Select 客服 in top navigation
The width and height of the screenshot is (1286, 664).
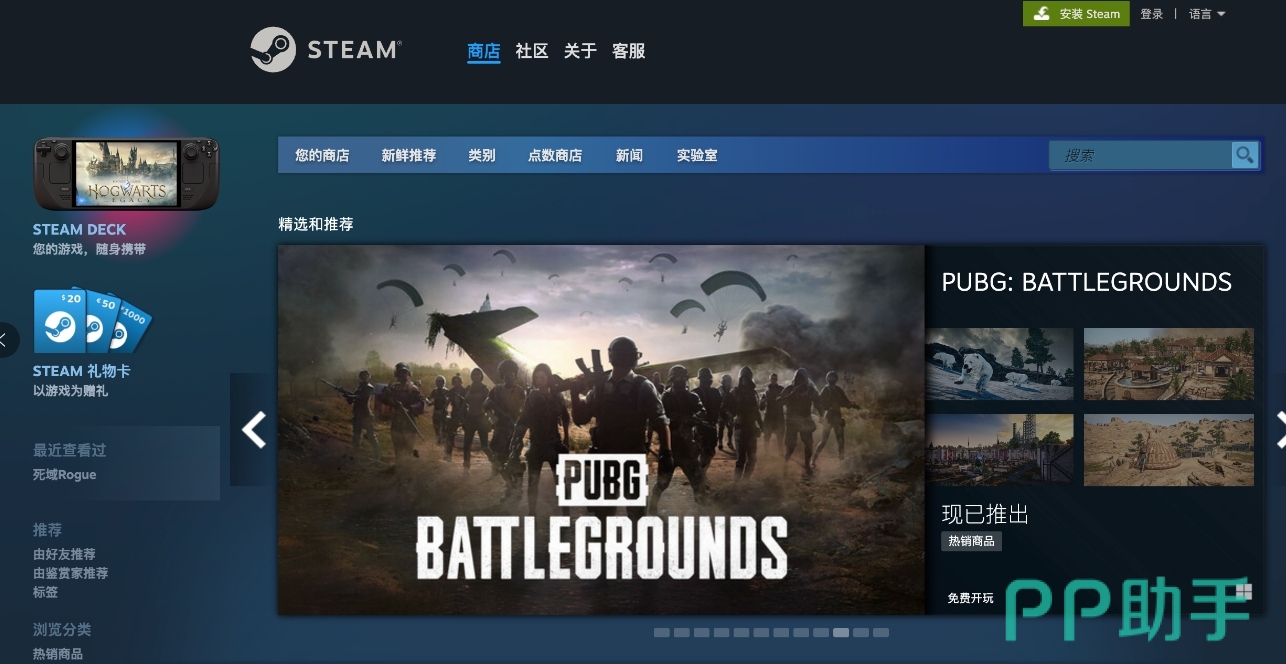(628, 51)
